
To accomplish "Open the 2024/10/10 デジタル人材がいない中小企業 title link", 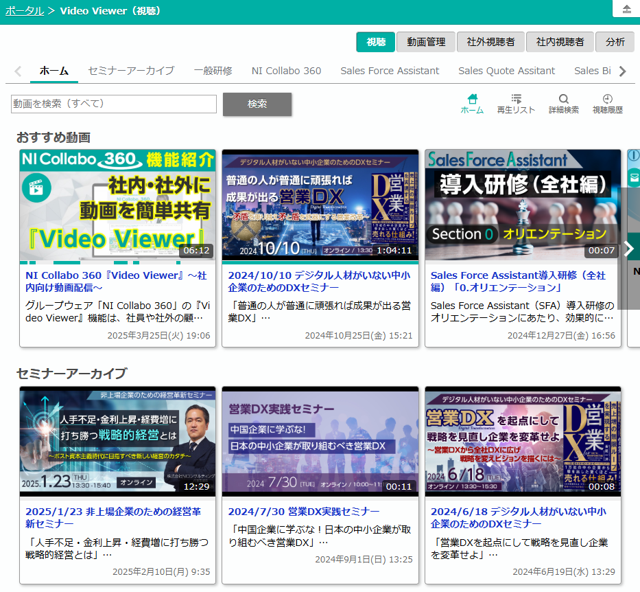I will coord(319,281).
